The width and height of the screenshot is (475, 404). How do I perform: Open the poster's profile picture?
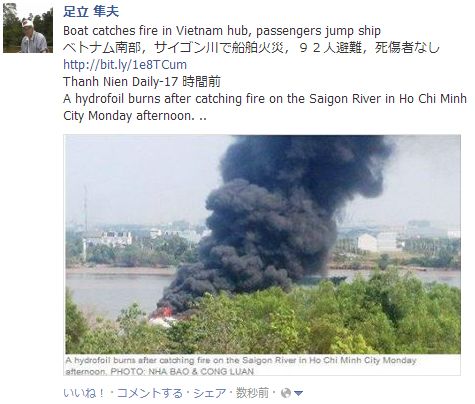click(x=28, y=28)
